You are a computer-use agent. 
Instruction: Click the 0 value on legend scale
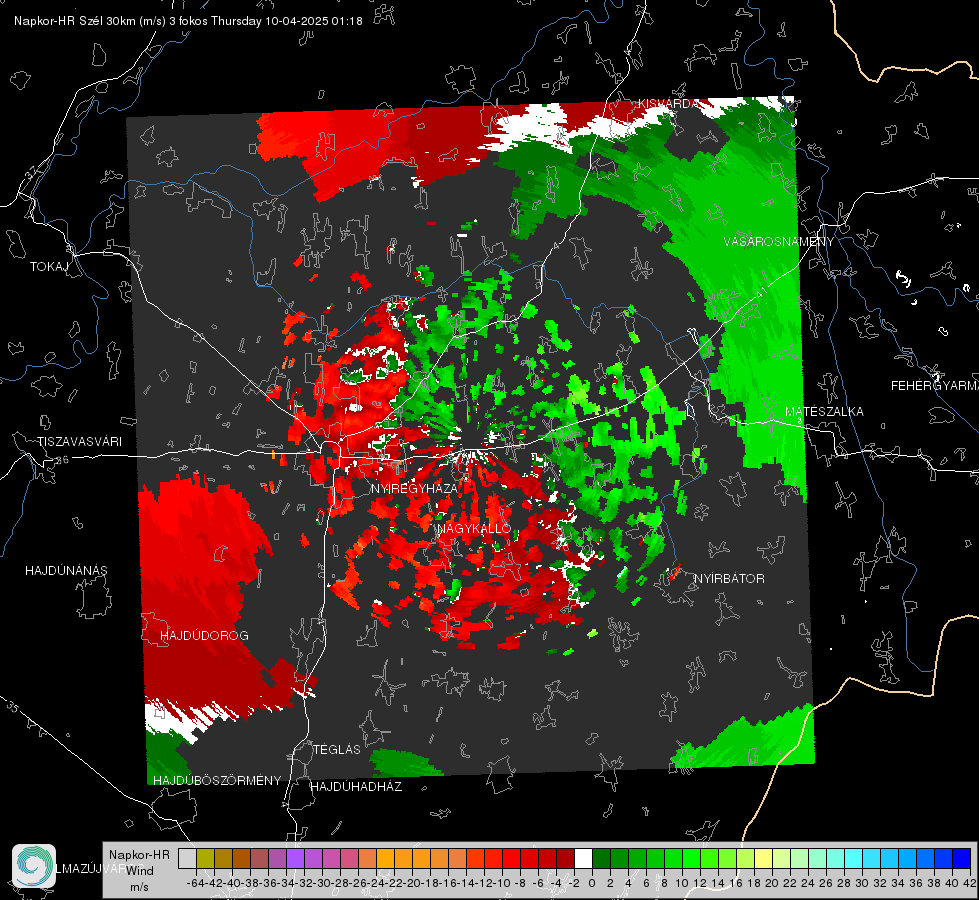click(x=592, y=883)
